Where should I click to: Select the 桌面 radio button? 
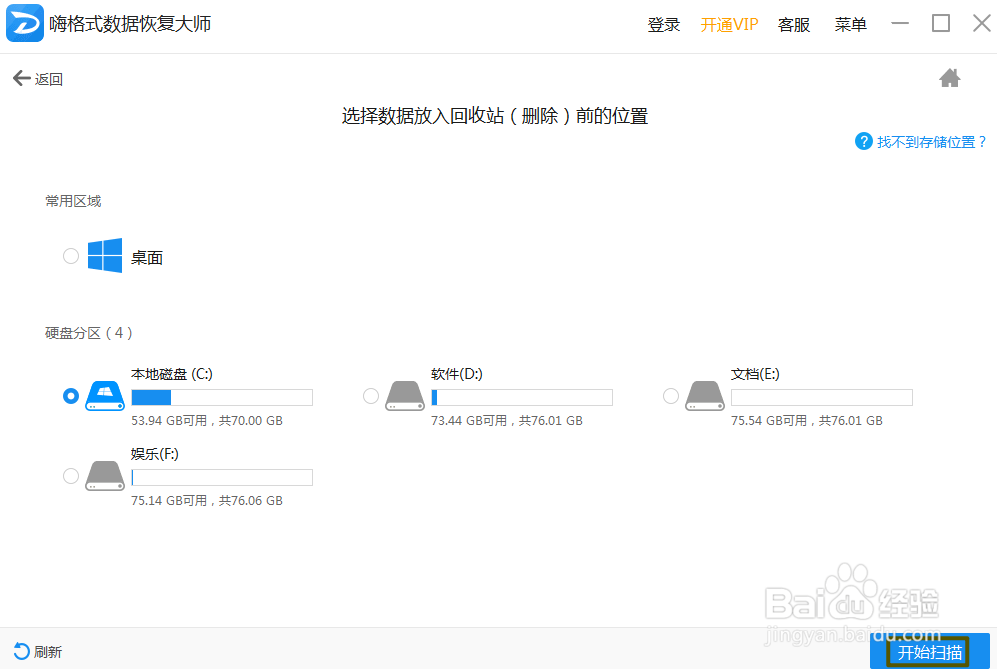click(x=70, y=256)
